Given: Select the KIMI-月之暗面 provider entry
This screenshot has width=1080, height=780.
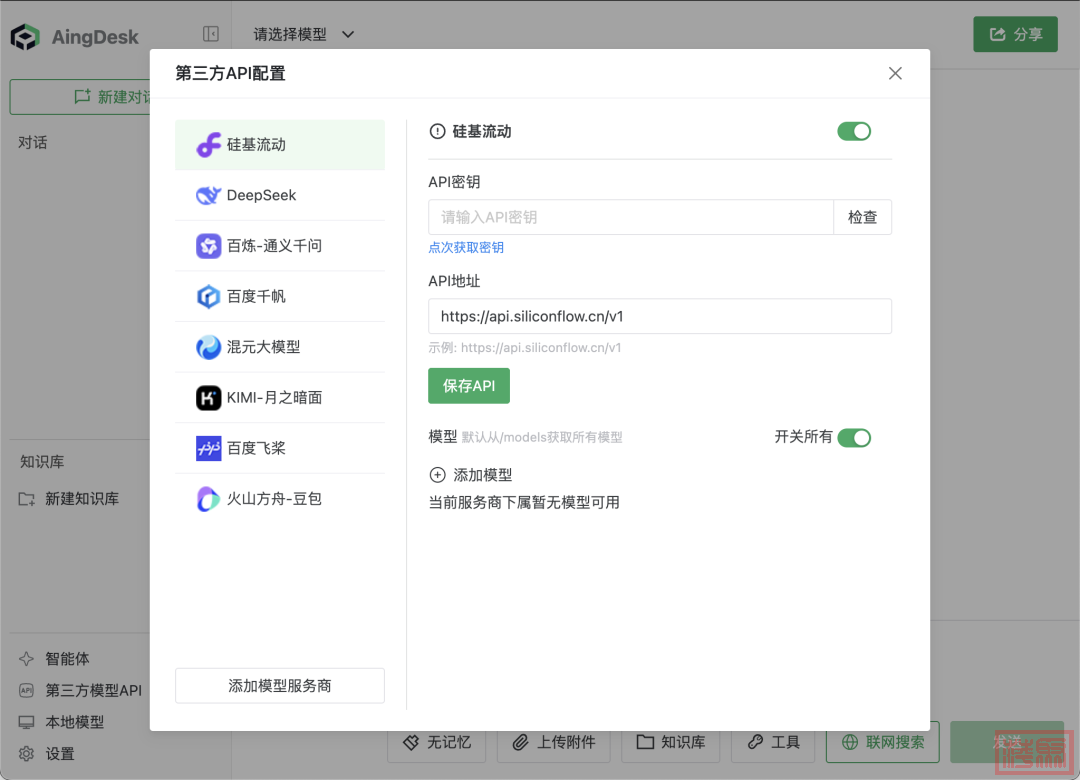Looking at the screenshot, I should [280, 398].
